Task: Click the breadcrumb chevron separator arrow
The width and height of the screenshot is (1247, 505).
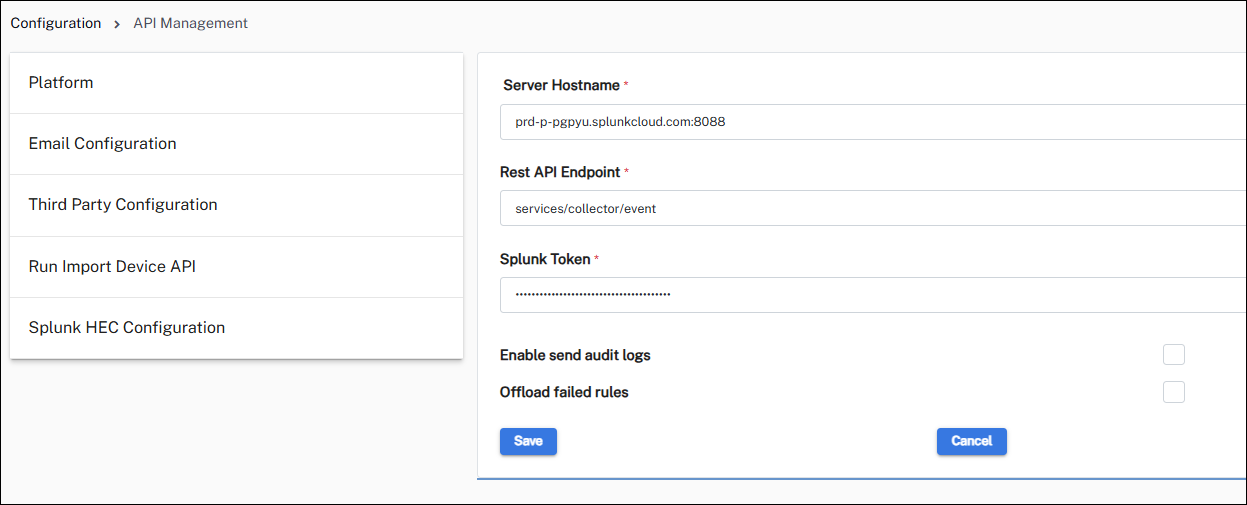Action: (x=117, y=24)
